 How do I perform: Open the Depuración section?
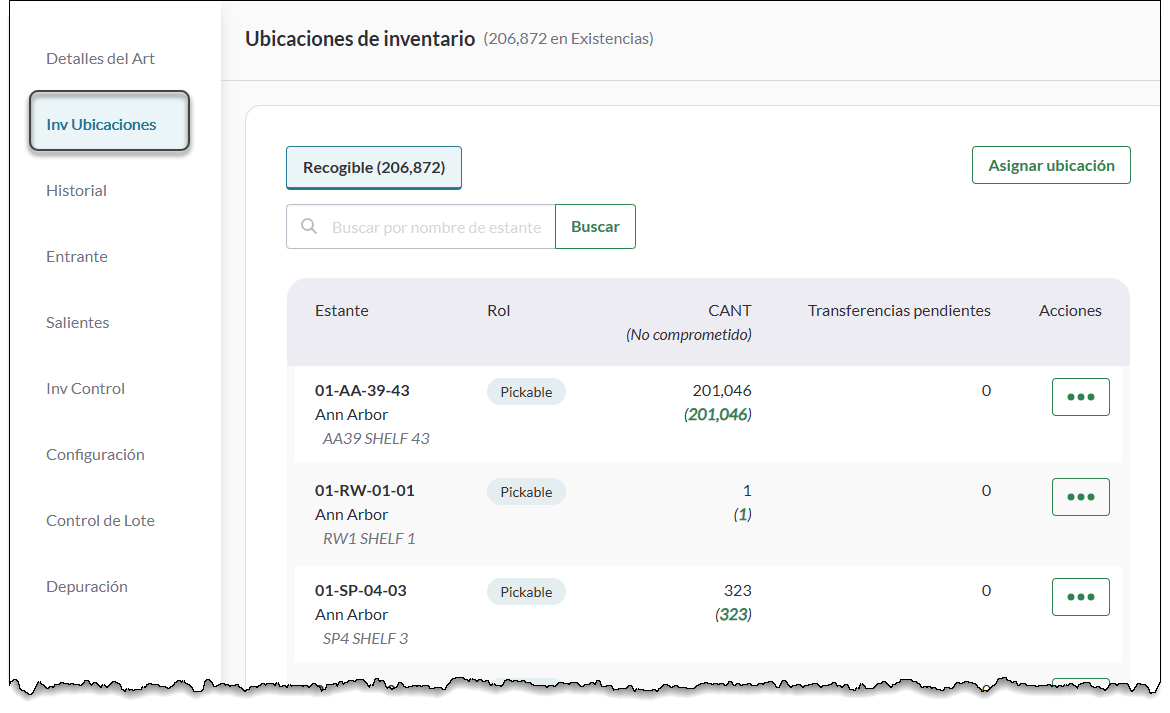coord(87,586)
